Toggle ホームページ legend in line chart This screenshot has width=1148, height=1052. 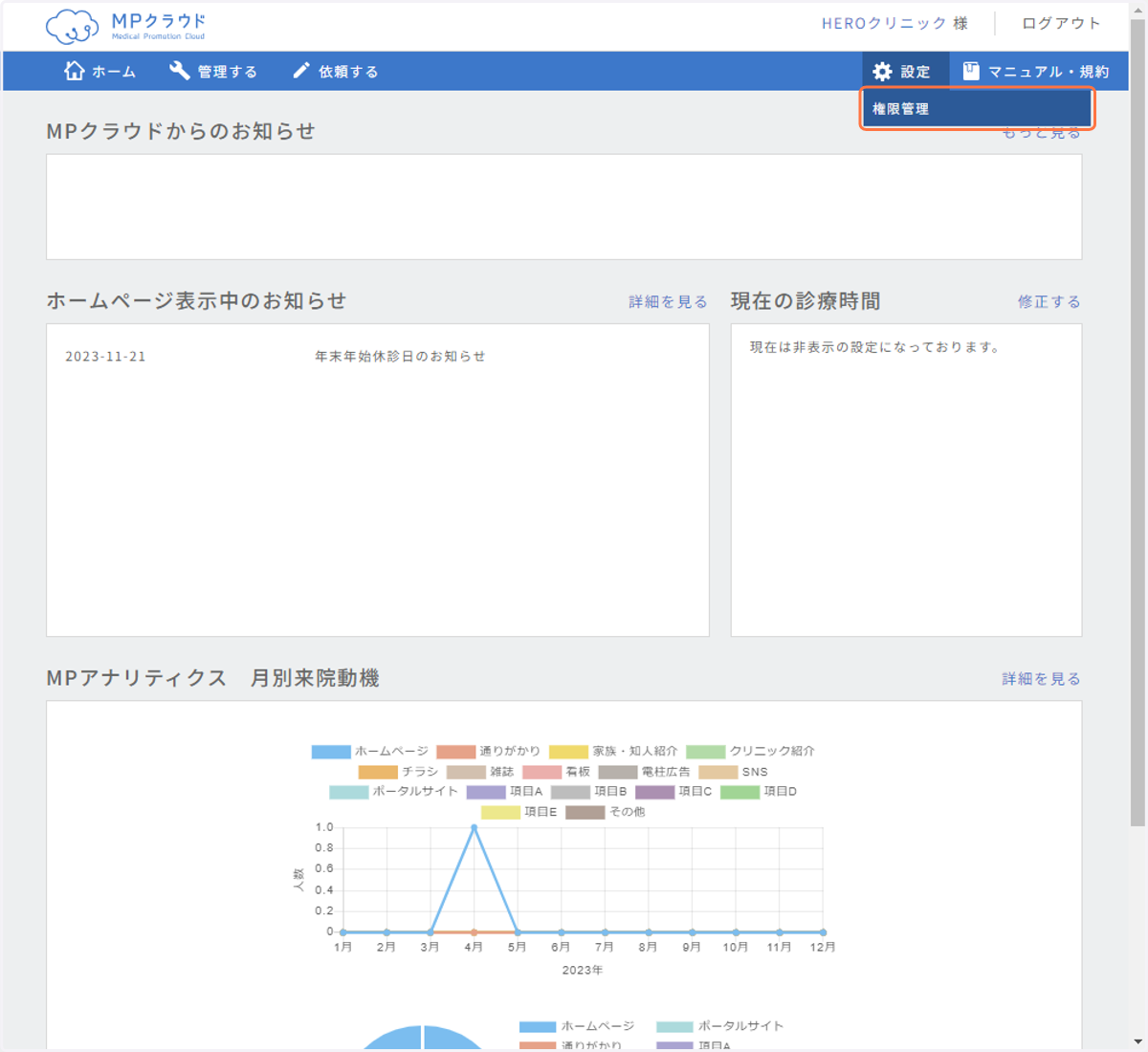coord(370,752)
